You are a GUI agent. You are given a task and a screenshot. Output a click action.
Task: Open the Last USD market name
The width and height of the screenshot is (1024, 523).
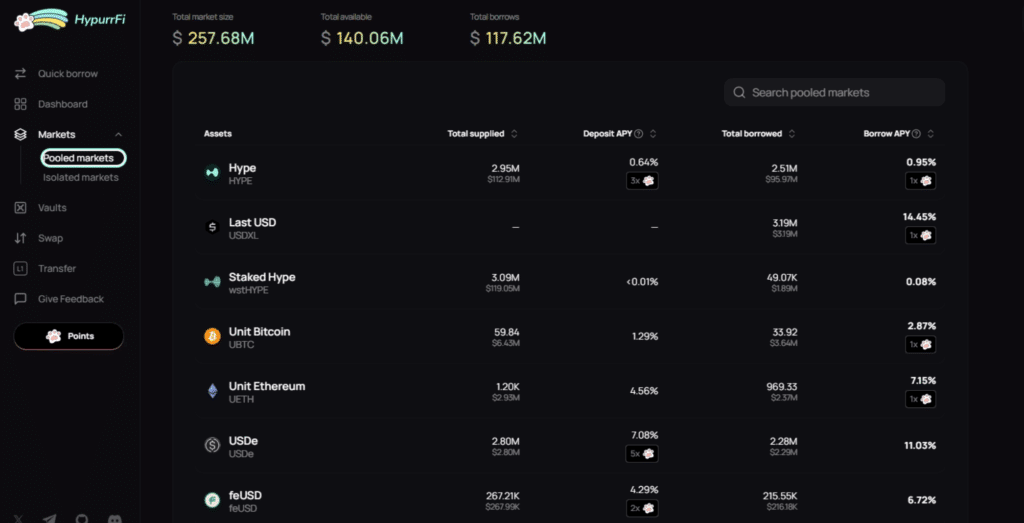(252, 222)
